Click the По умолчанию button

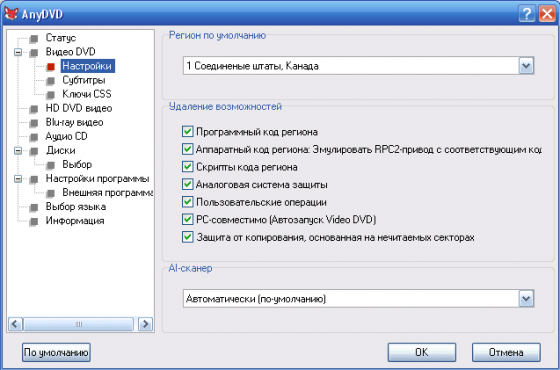56,352
